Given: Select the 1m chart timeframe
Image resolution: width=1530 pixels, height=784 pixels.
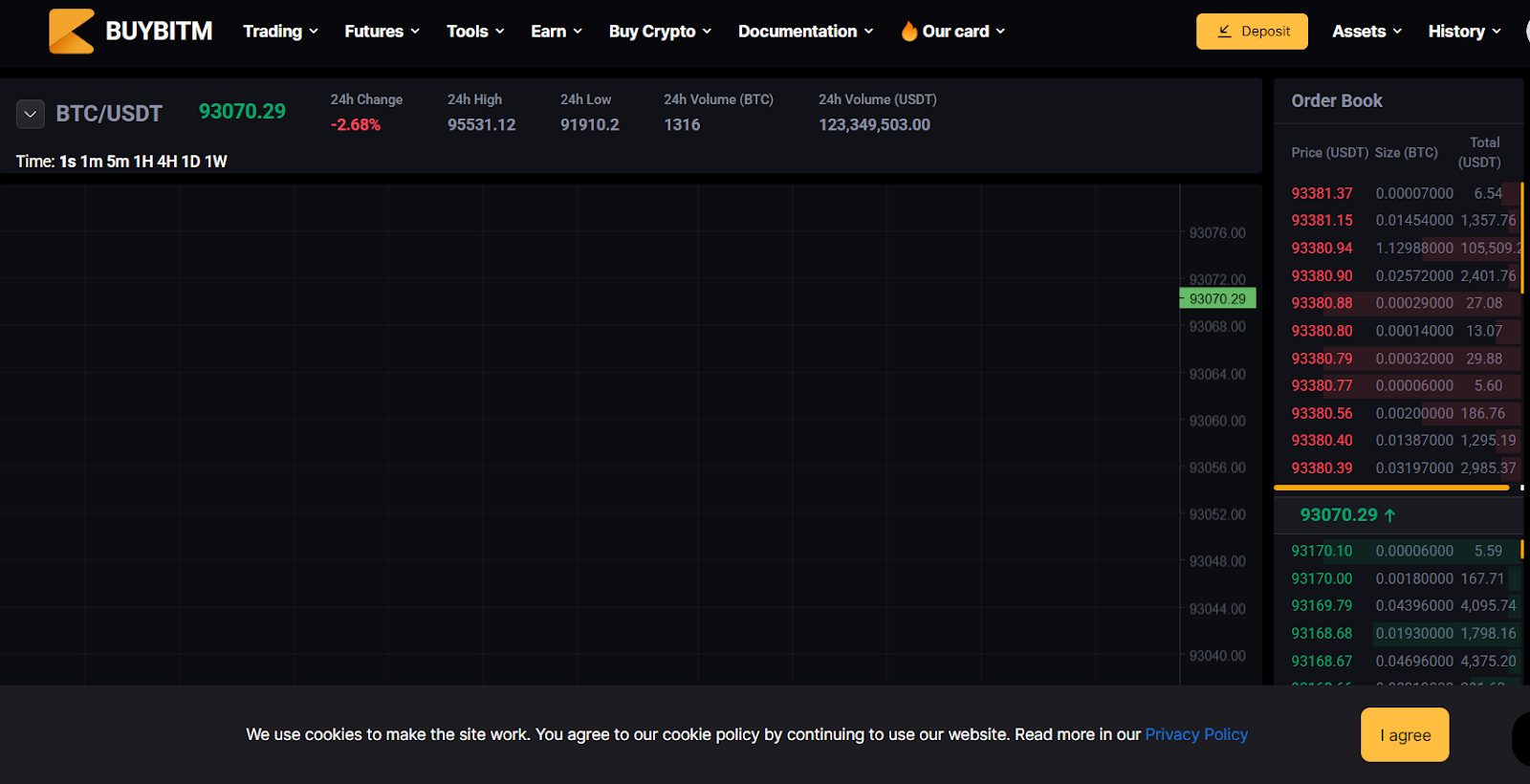Looking at the screenshot, I should [x=91, y=162].
